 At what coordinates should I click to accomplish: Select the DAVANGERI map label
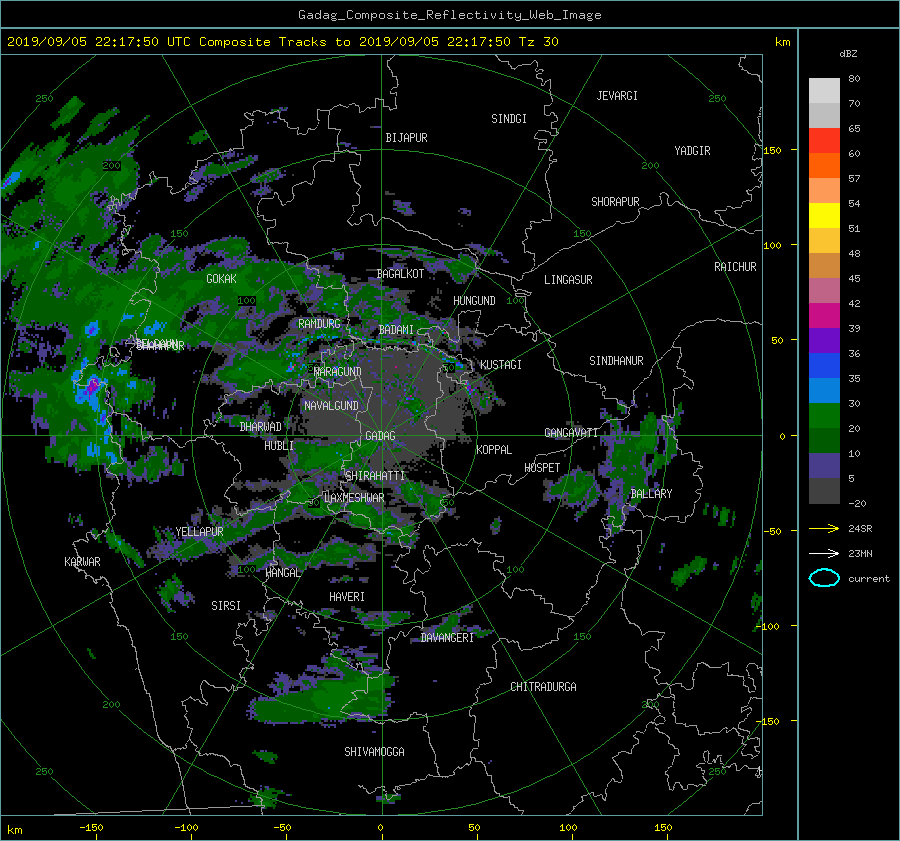(447, 638)
